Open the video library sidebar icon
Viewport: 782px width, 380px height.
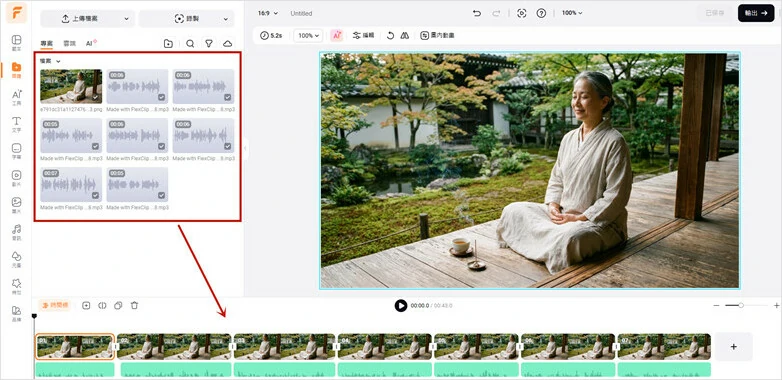[x=16, y=178]
